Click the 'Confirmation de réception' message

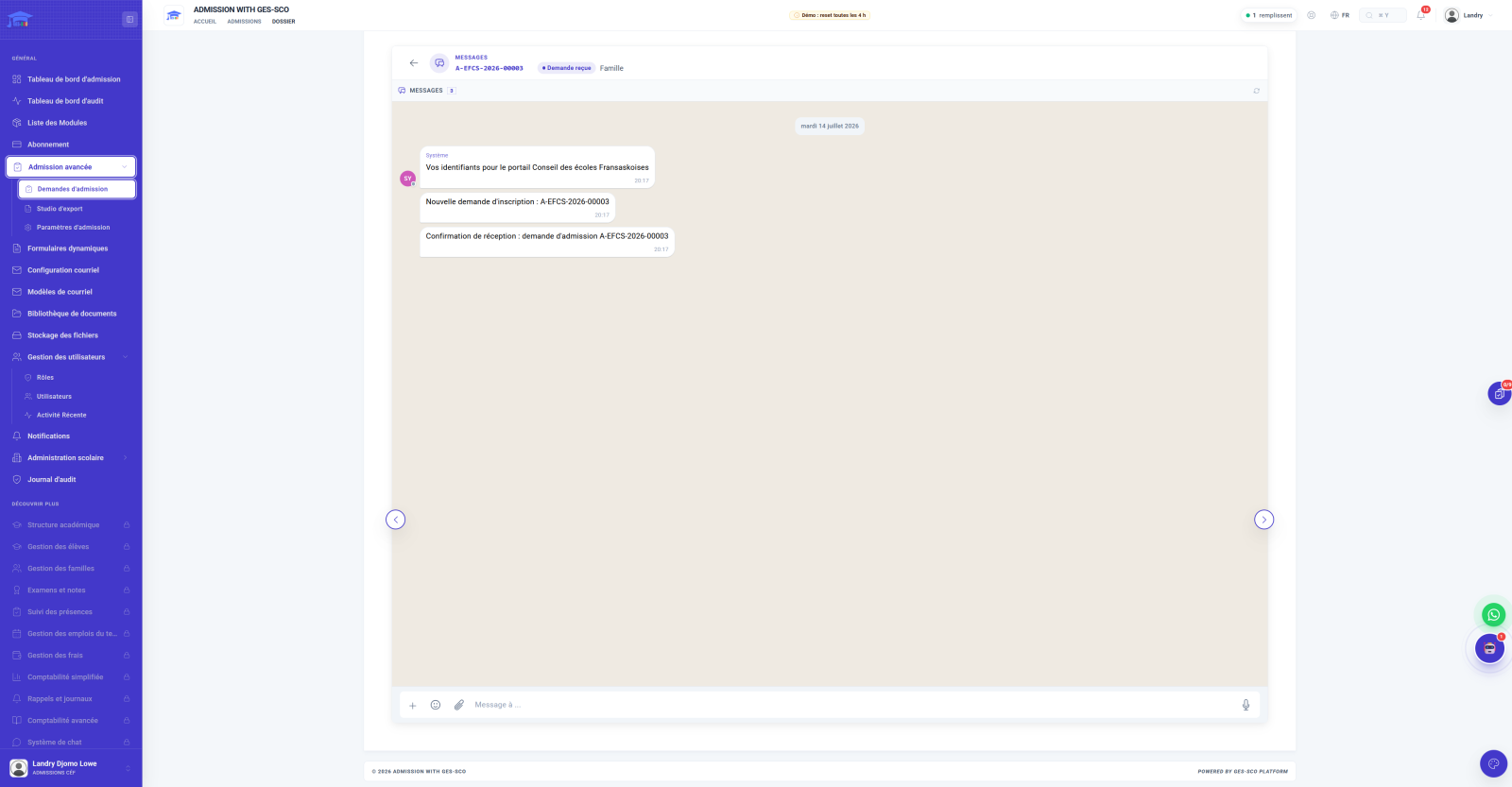click(547, 240)
